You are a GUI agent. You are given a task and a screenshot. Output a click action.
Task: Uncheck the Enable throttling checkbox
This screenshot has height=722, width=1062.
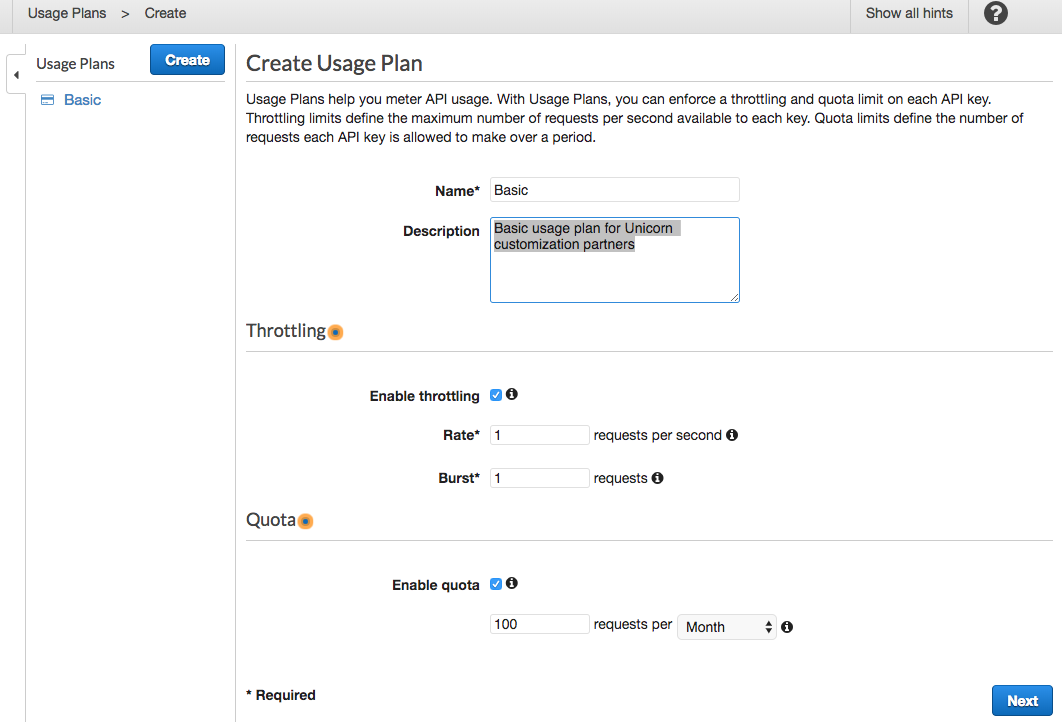pyautogui.click(x=496, y=395)
